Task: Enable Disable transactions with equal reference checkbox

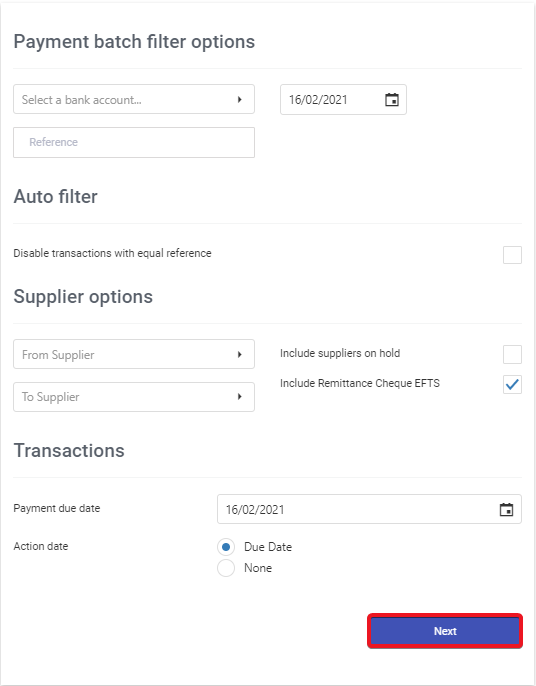Action: [512, 255]
